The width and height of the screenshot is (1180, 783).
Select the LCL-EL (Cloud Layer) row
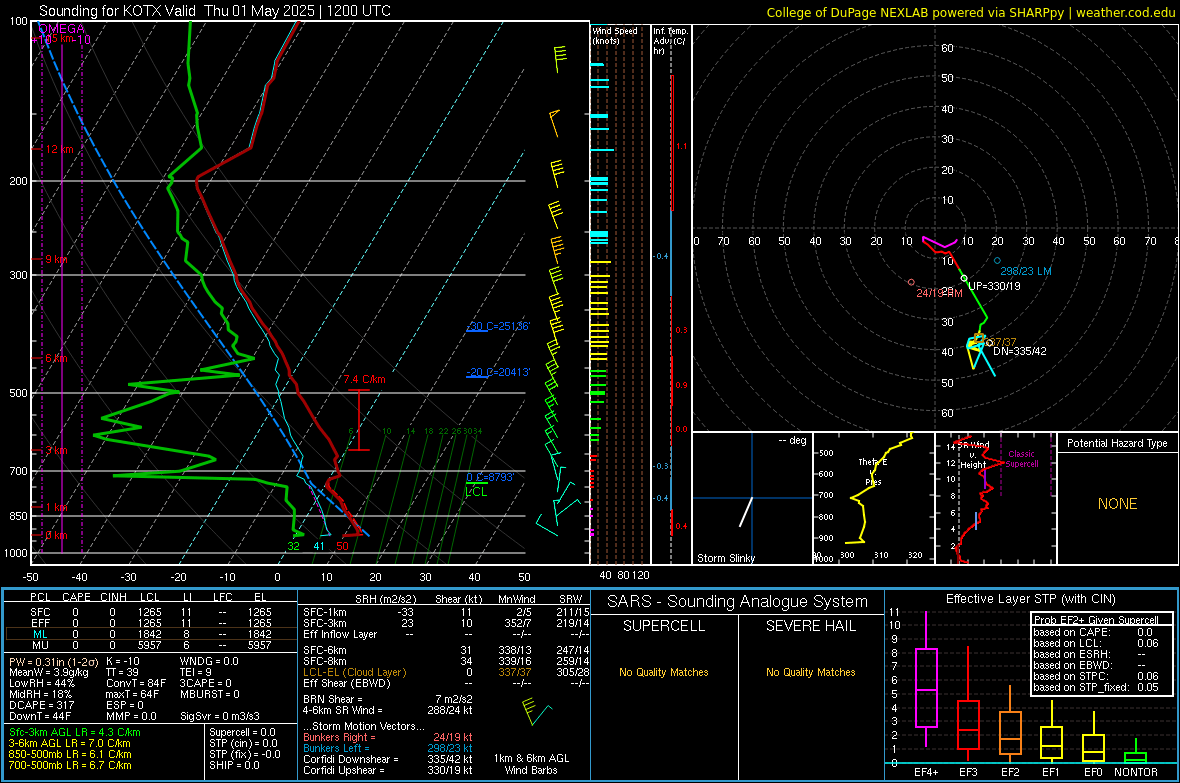click(447, 672)
